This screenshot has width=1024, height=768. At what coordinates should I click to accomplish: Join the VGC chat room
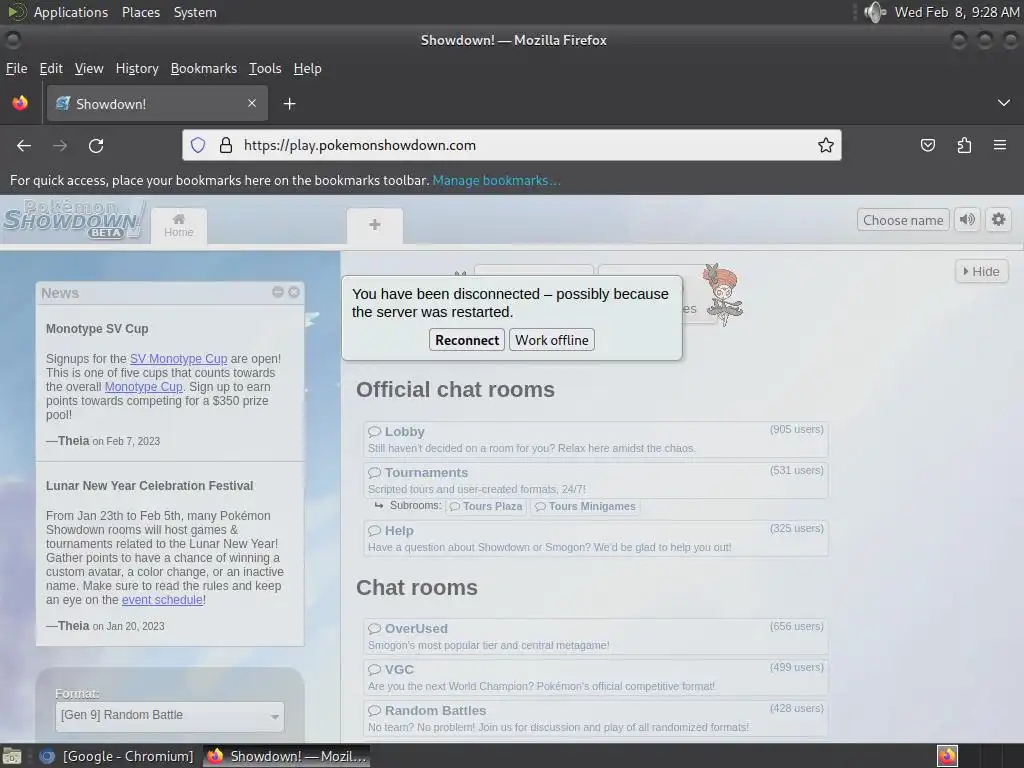coord(596,677)
